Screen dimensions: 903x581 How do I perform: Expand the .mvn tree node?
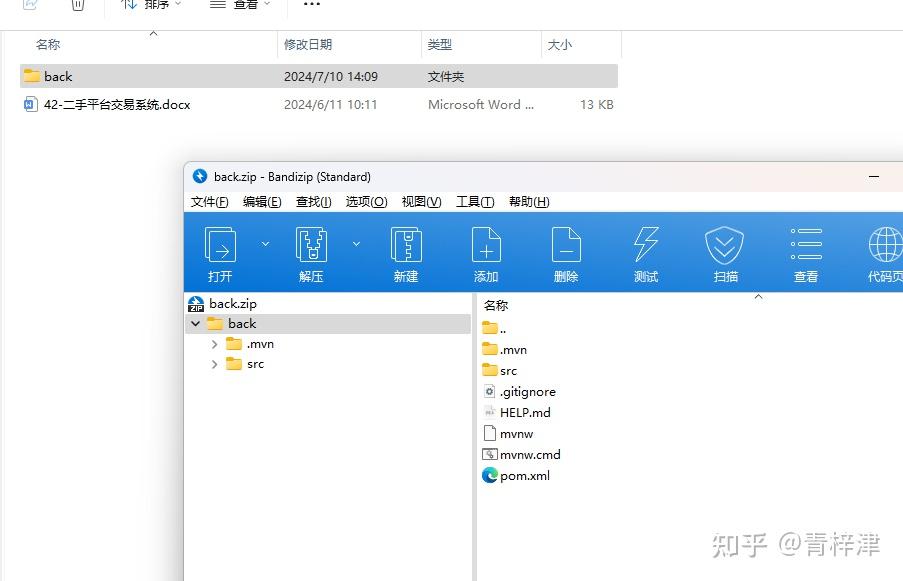click(214, 344)
